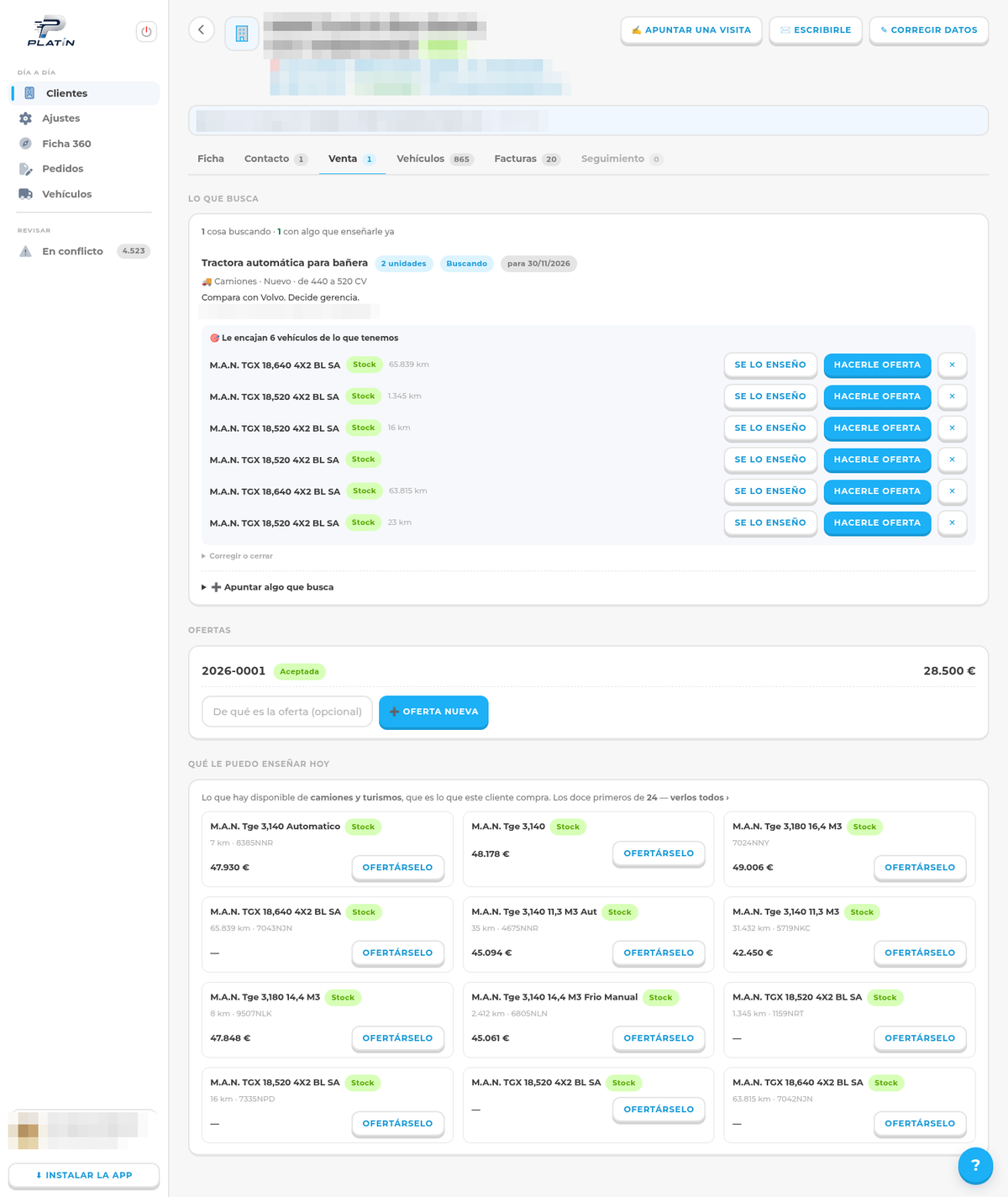The height and width of the screenshot is (1197, 1008).
Task: Open Ajustes gear in sidebar
Action: 85,118
